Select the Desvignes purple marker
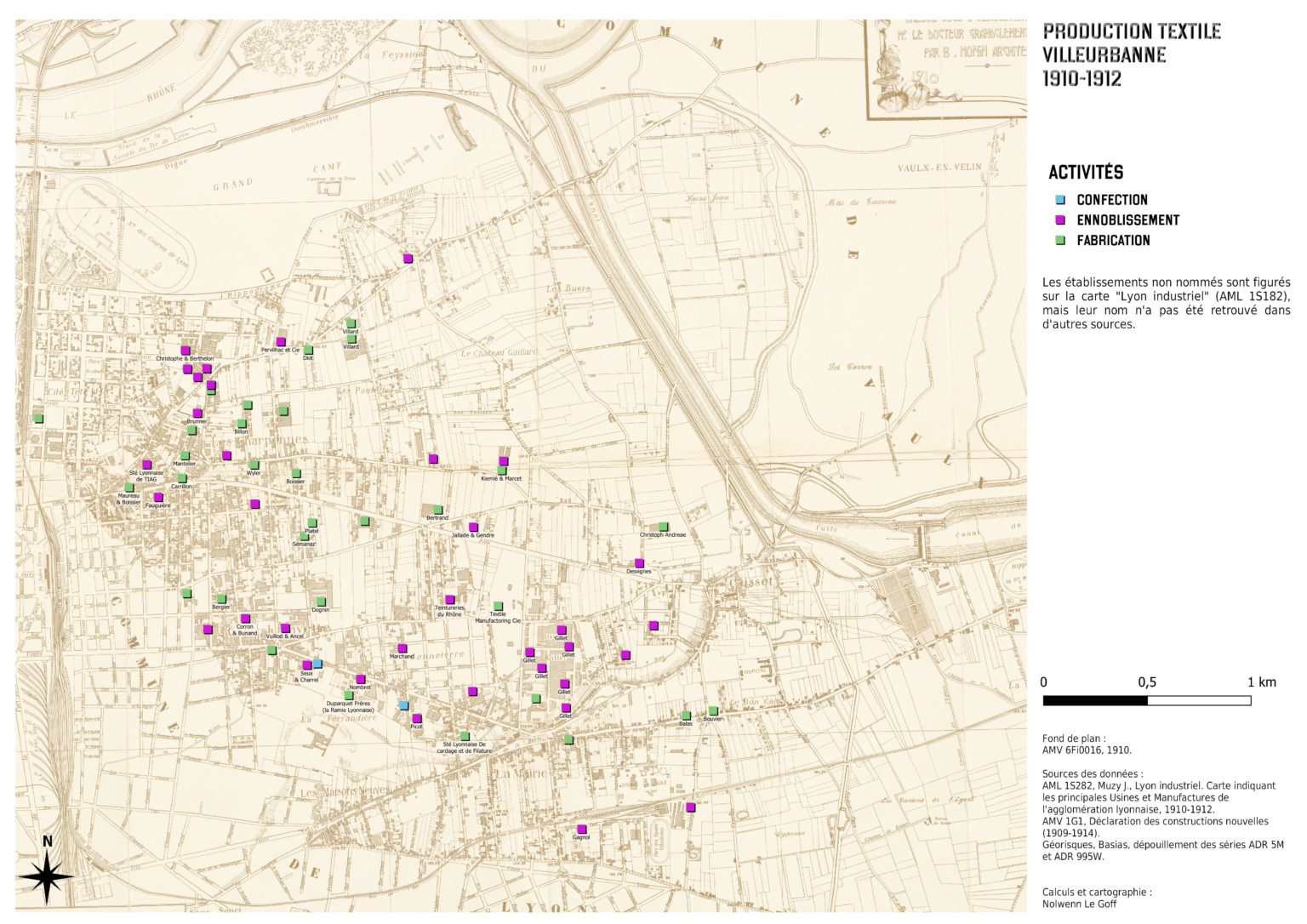Viewport: 1307px width, 924px height. (639, 563)
